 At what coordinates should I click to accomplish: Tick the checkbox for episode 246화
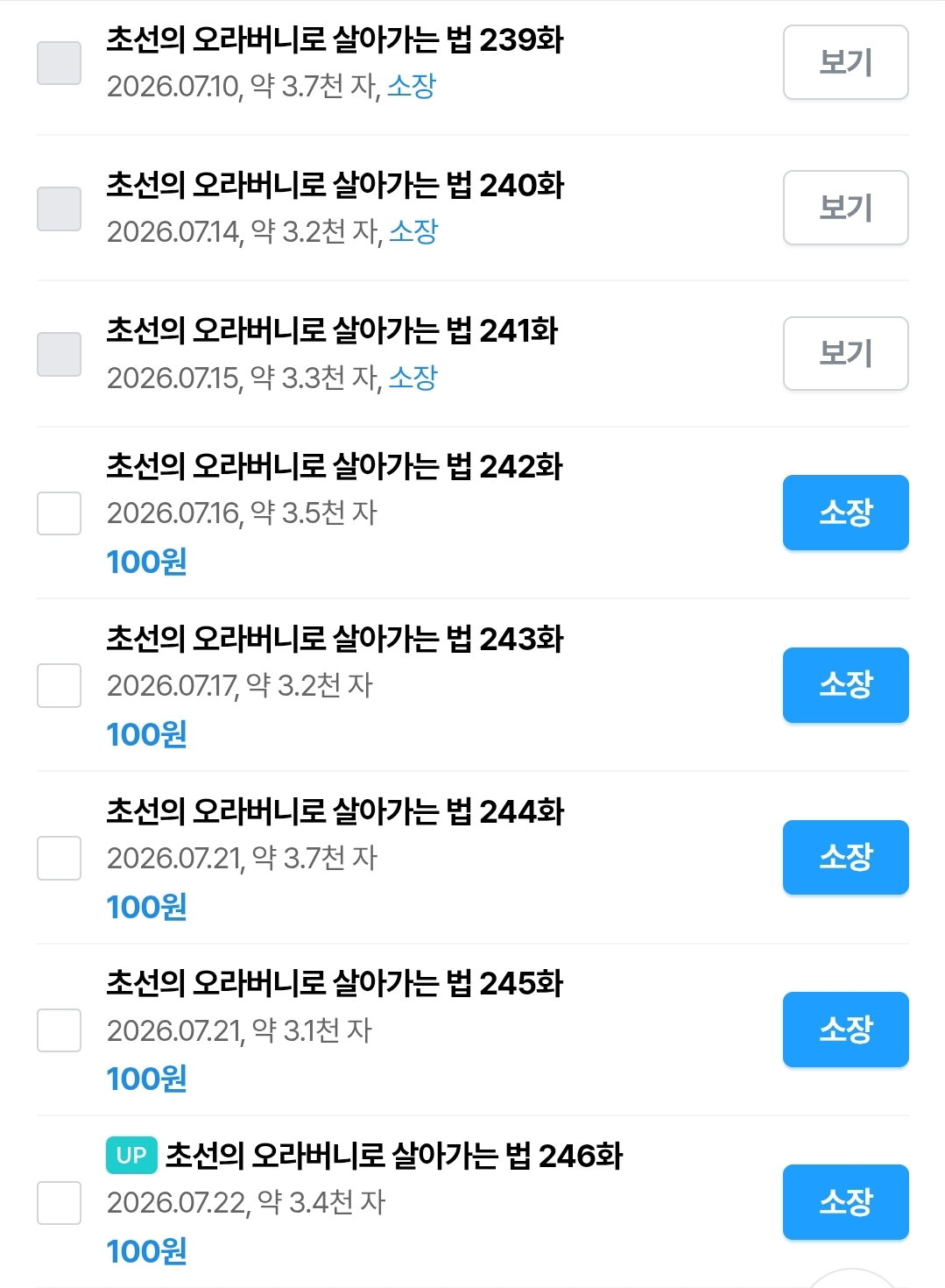59,1202
